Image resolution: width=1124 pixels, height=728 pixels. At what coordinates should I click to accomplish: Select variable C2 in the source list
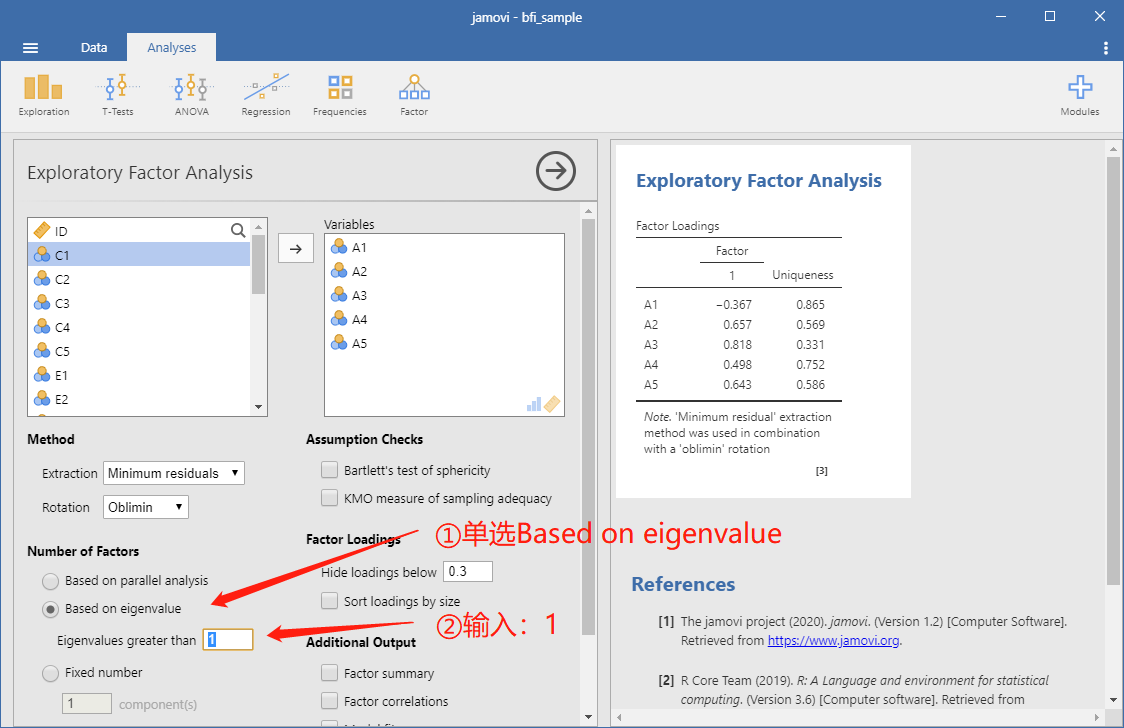click(139, 279)
